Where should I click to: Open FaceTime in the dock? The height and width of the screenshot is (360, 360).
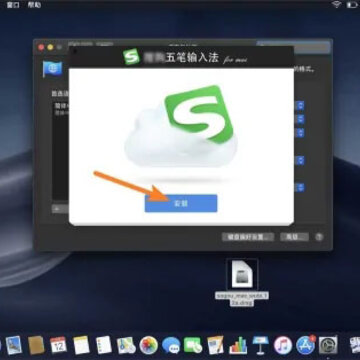coord(193,345)
